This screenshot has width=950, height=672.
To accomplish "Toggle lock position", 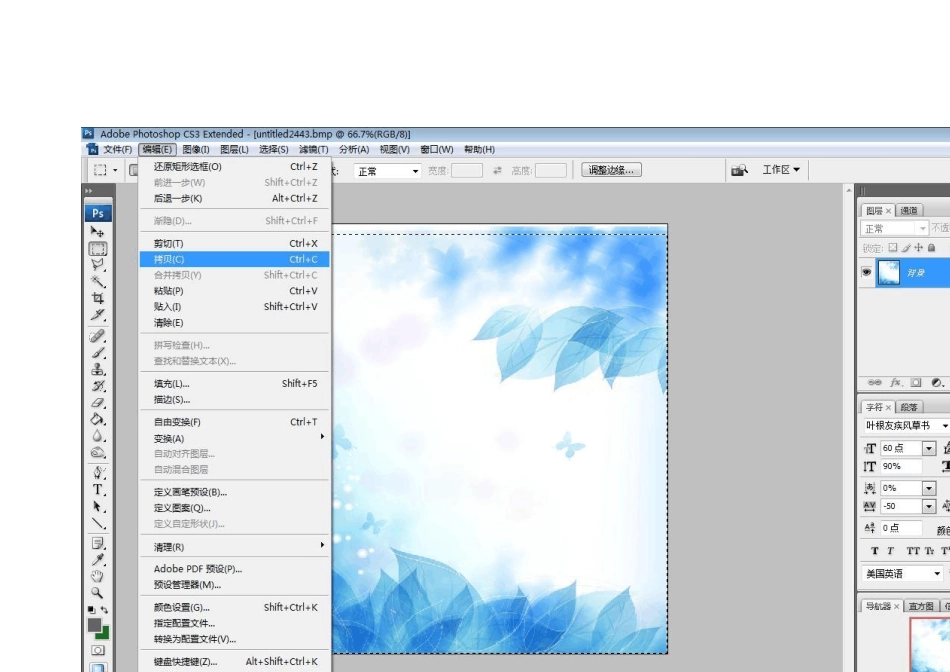I will tap(918, 247).
